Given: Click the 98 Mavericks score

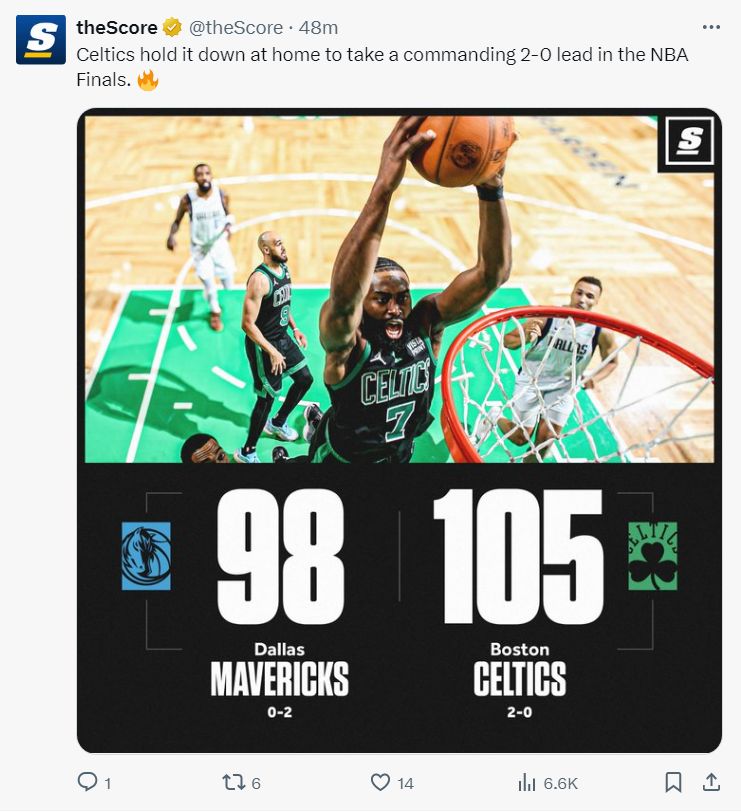Looking at the screenshot, I should point(280,557).
